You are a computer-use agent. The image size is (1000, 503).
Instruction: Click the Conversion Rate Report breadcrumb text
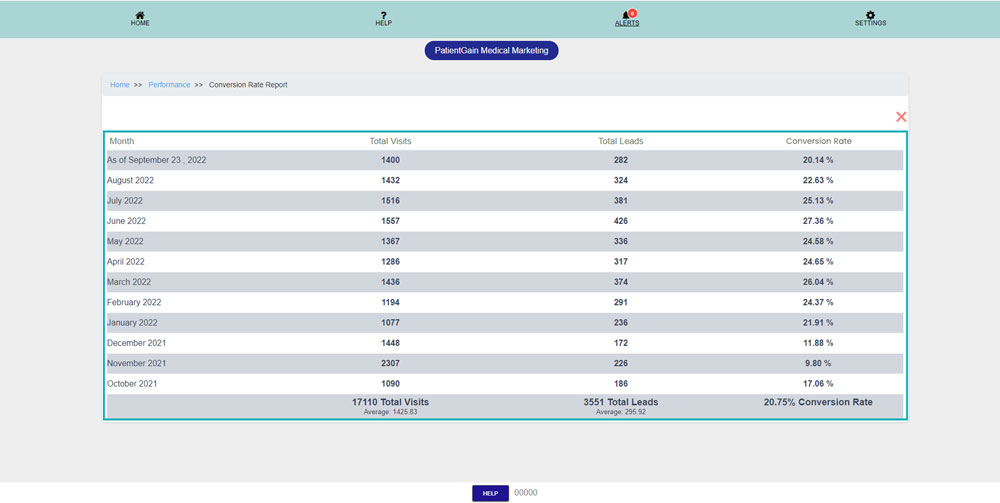pos(248,85)
